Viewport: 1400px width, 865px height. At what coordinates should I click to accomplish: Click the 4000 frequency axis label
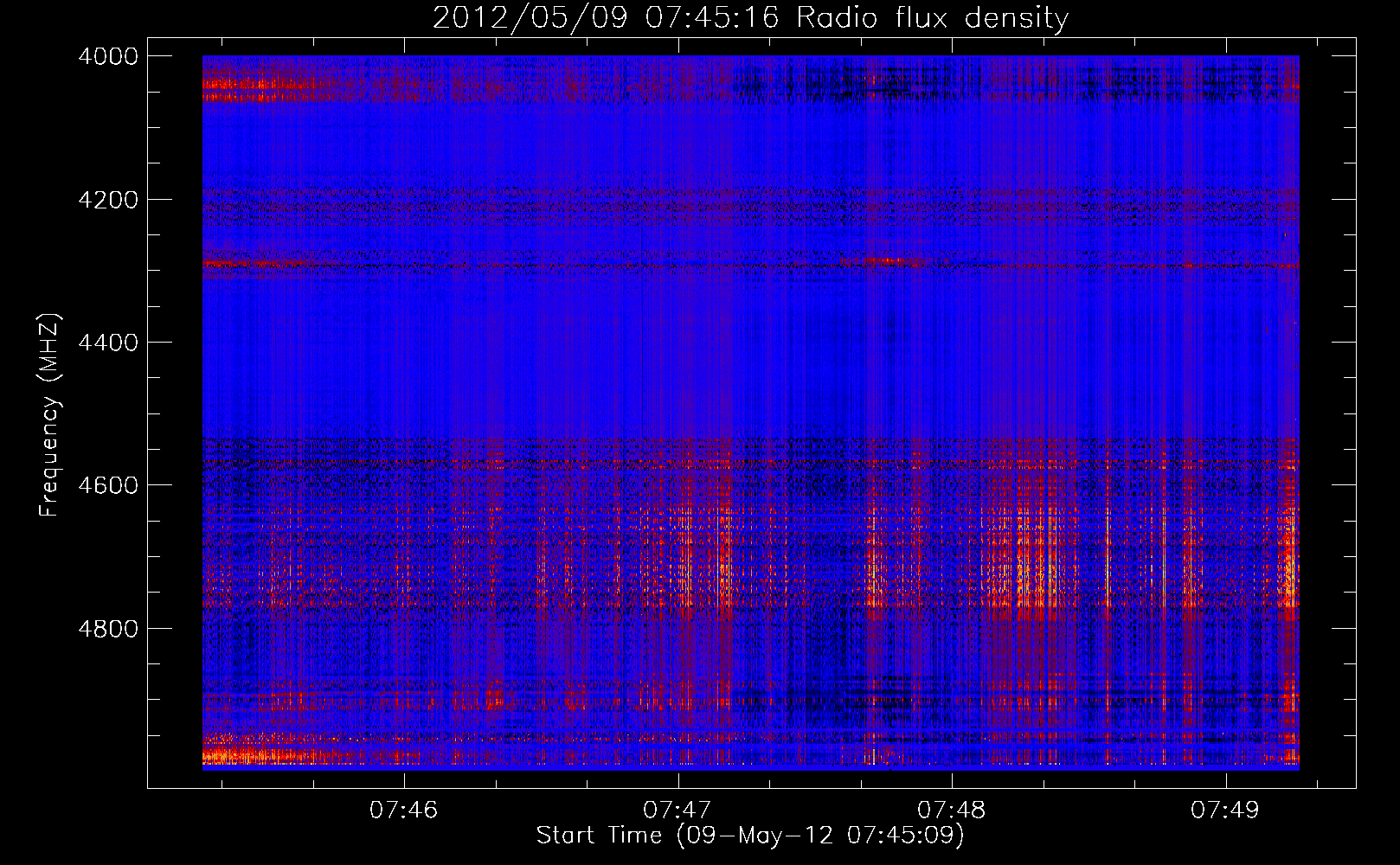(x=107, y=56)
